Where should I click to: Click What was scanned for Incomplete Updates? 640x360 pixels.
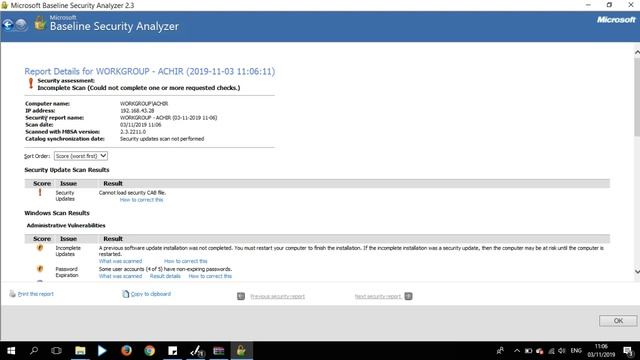pyautogui.click(x=120, y=261)
